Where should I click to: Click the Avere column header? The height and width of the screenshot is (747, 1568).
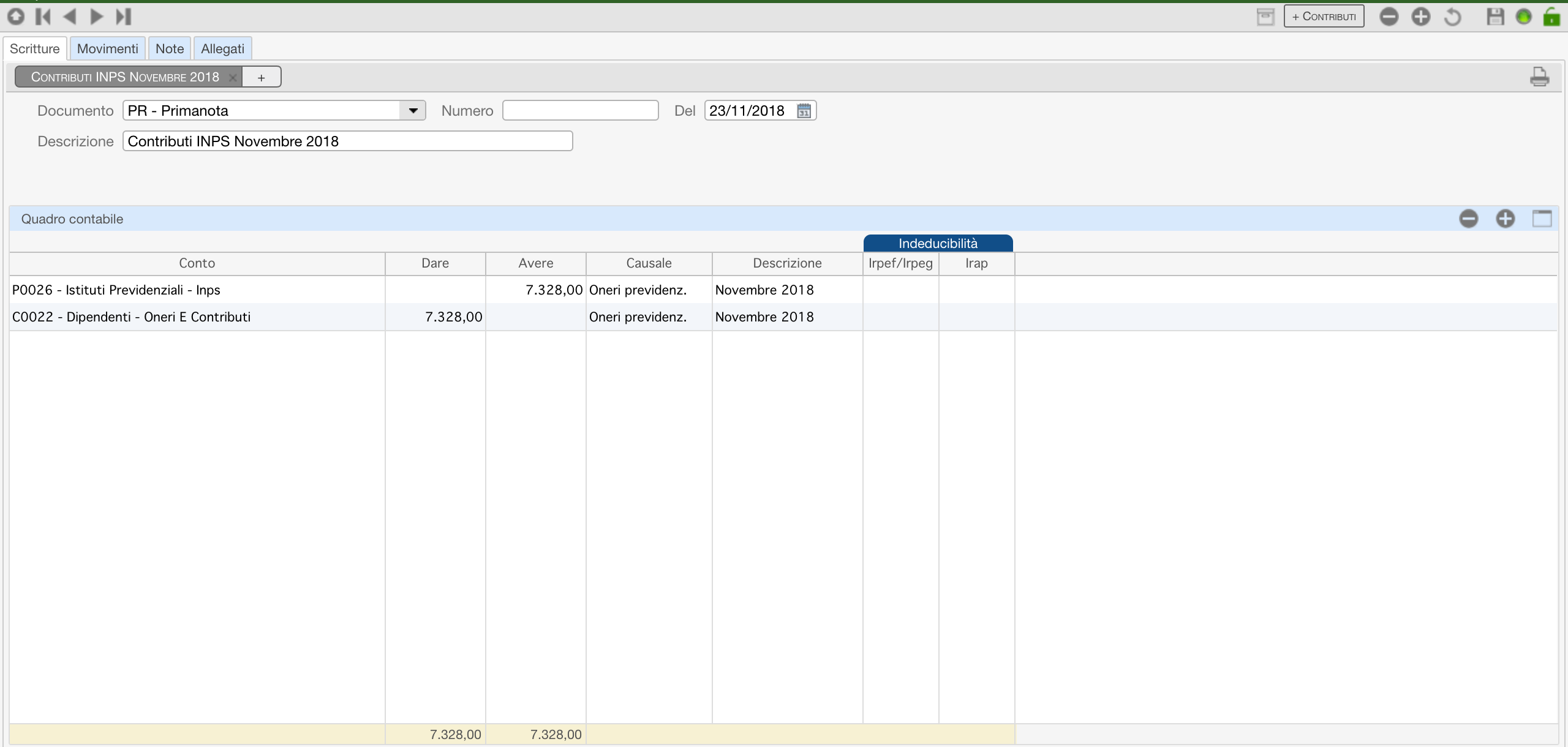point(536,263)
